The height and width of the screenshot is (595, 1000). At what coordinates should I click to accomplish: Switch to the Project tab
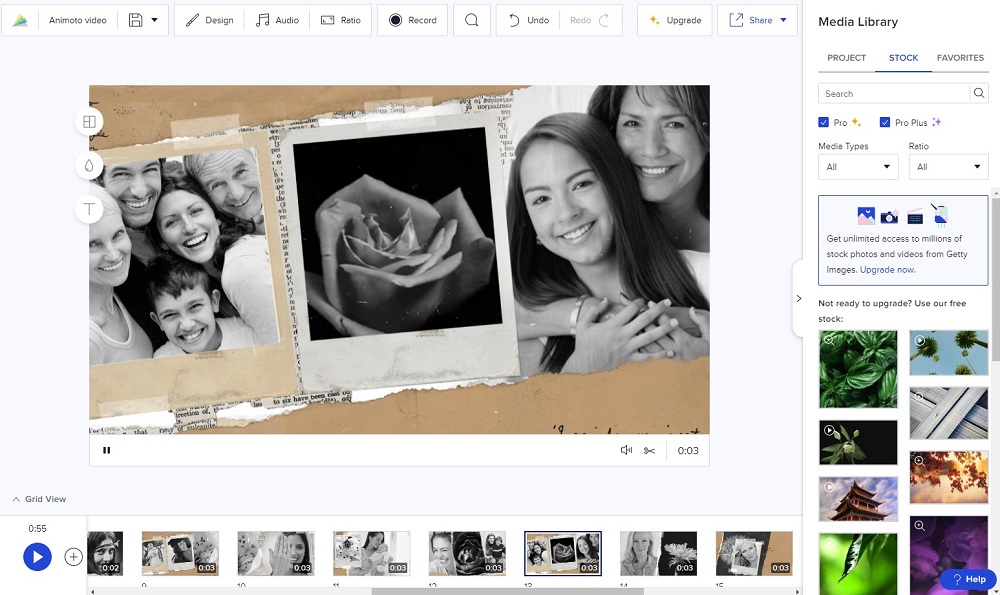coord(846,58)
